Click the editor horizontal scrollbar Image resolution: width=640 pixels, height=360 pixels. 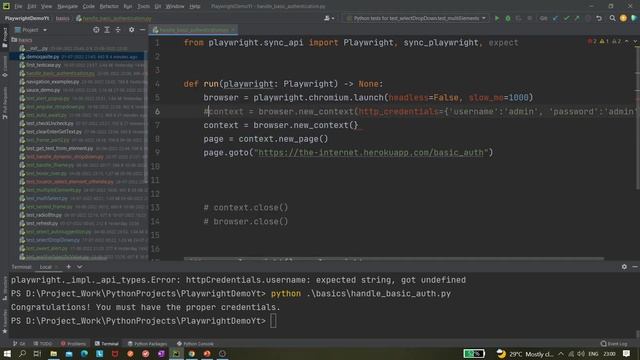tap(393, 258)
